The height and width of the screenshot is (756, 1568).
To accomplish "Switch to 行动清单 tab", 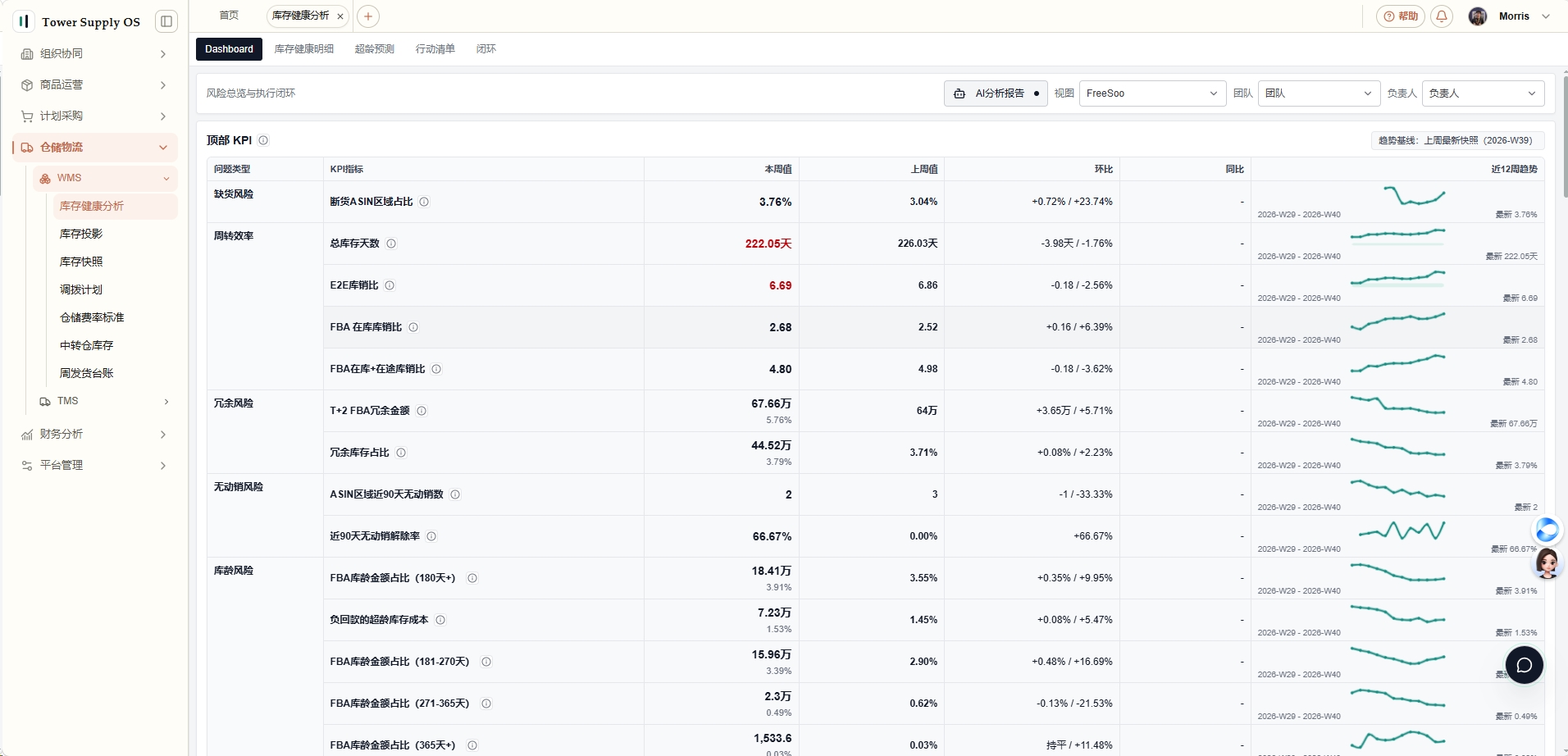I will [435, 49].
